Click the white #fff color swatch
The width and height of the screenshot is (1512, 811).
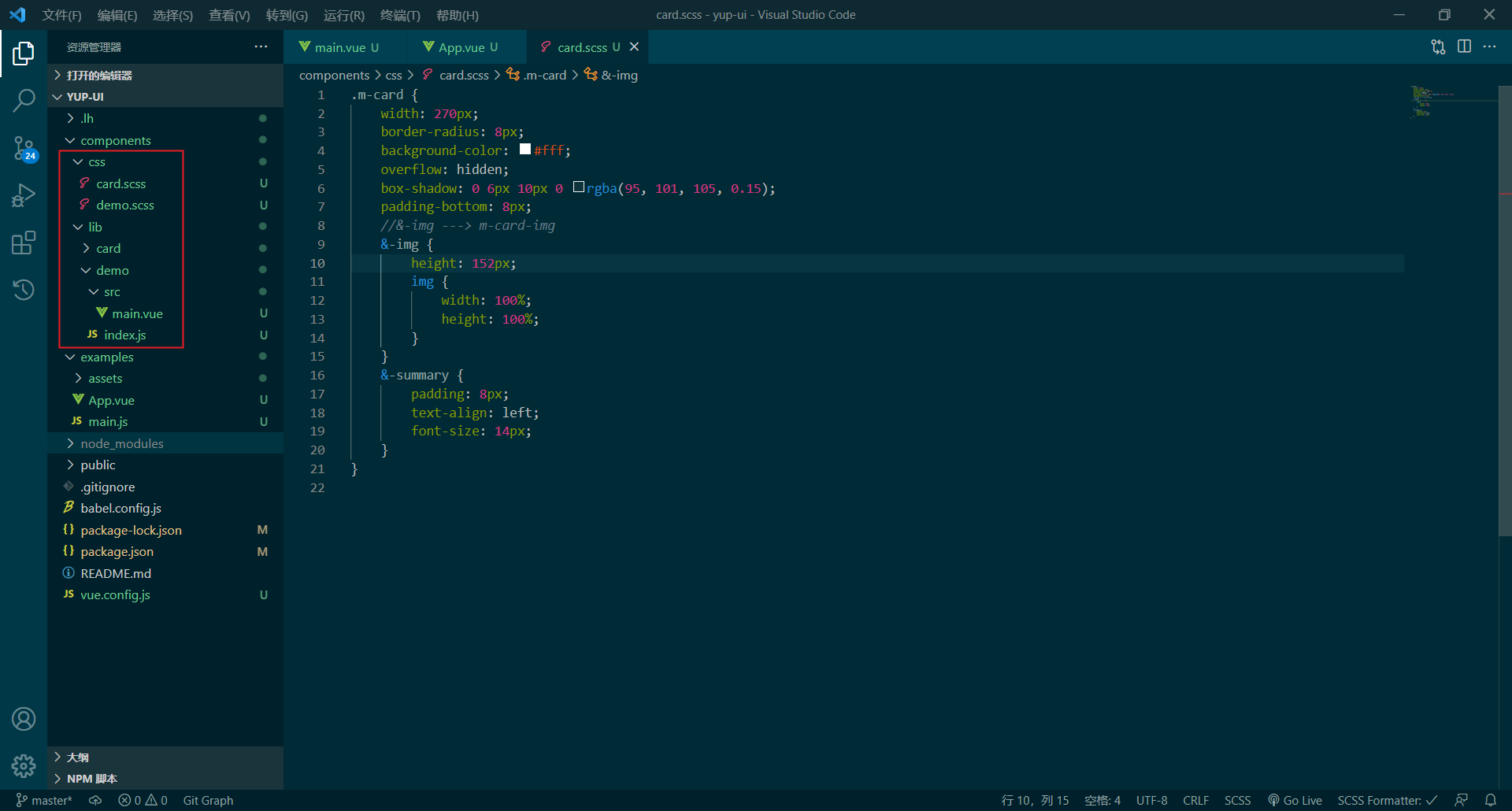pyautogui.click(x=525, y=149)
